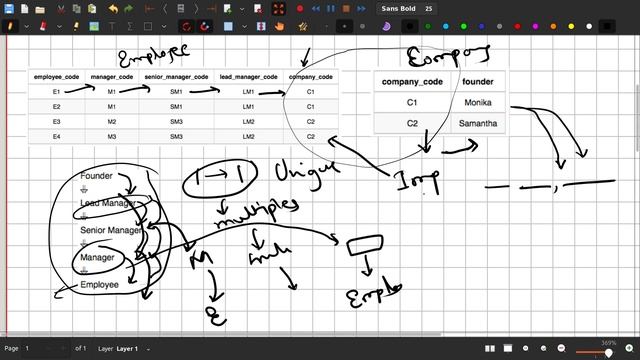Select the vertical space tool

pos(261,27)
